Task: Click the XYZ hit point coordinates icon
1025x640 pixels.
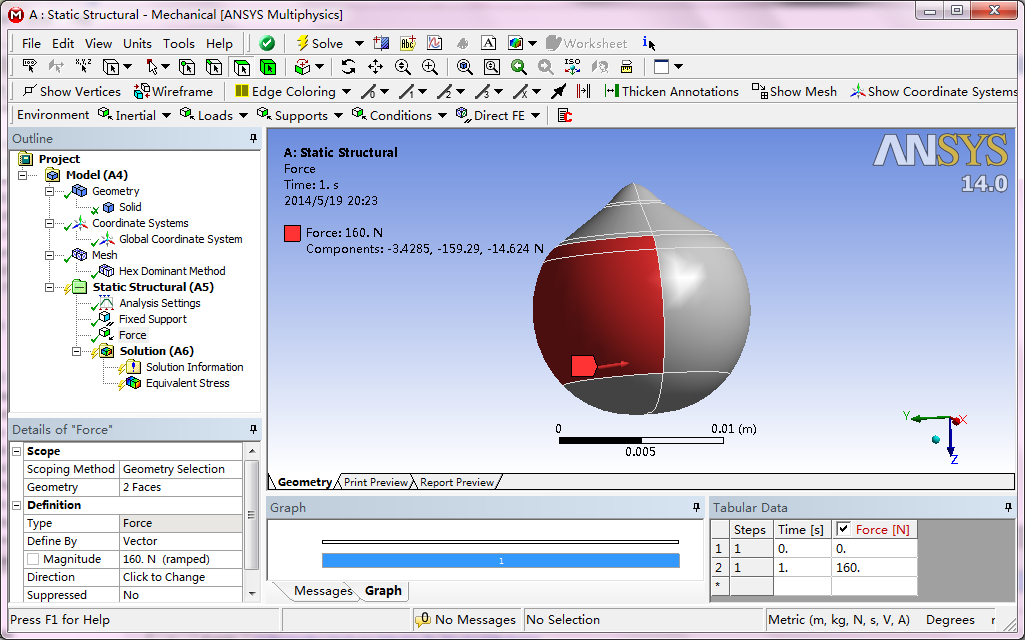Action: coord(83,66)
